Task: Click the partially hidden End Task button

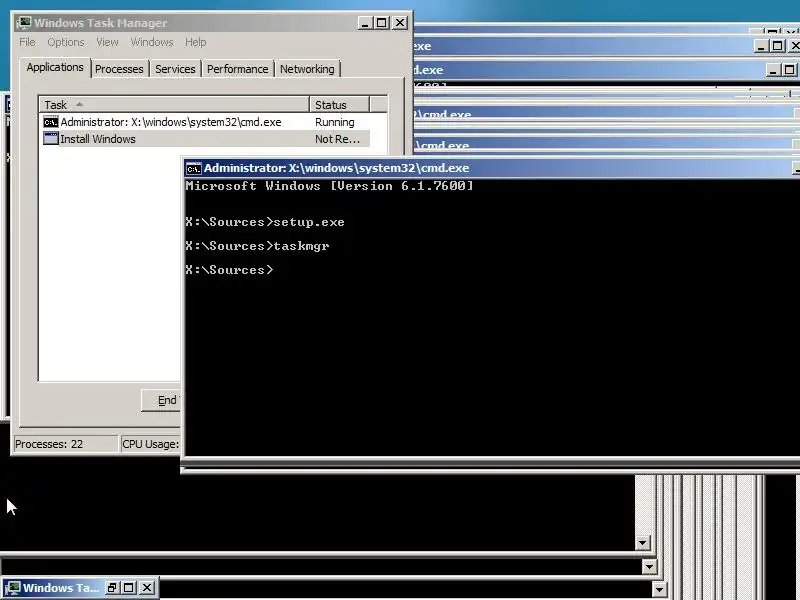Action: pos(161,401)
